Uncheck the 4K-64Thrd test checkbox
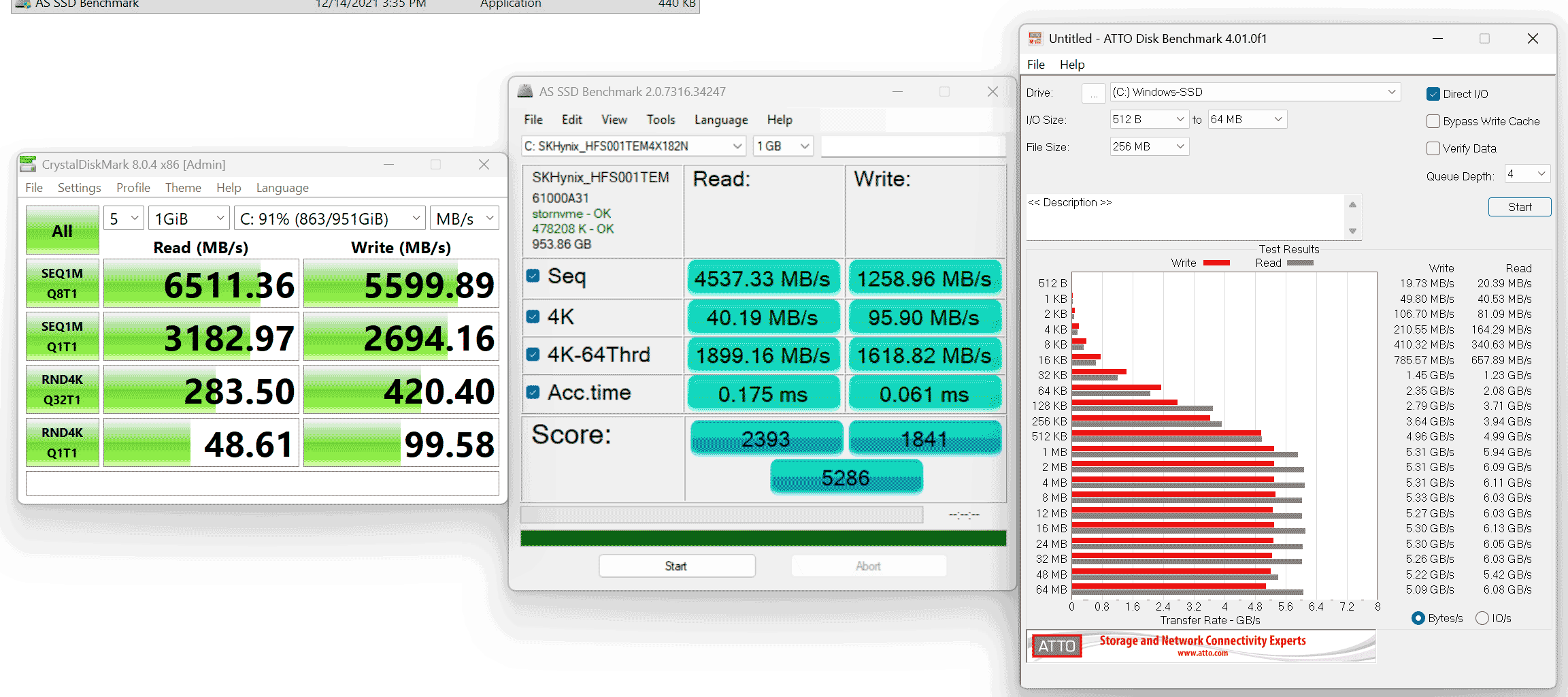Viewport: 1568px width, 697px height. [x=533, y=355]
